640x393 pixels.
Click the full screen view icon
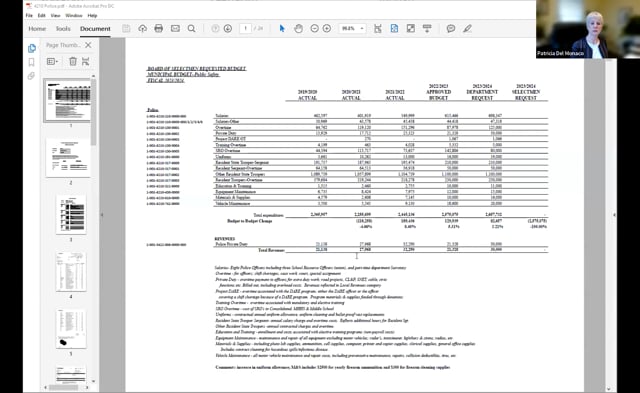411,29
